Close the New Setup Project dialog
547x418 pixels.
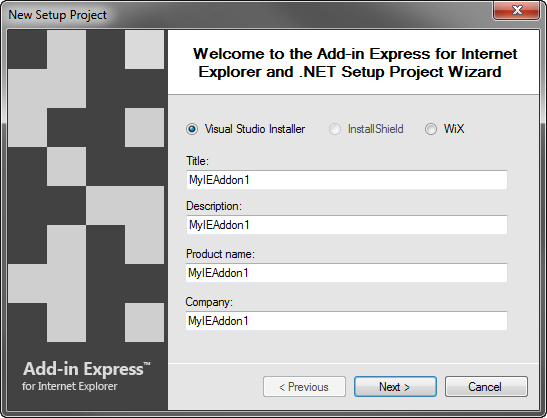(517, 10)
